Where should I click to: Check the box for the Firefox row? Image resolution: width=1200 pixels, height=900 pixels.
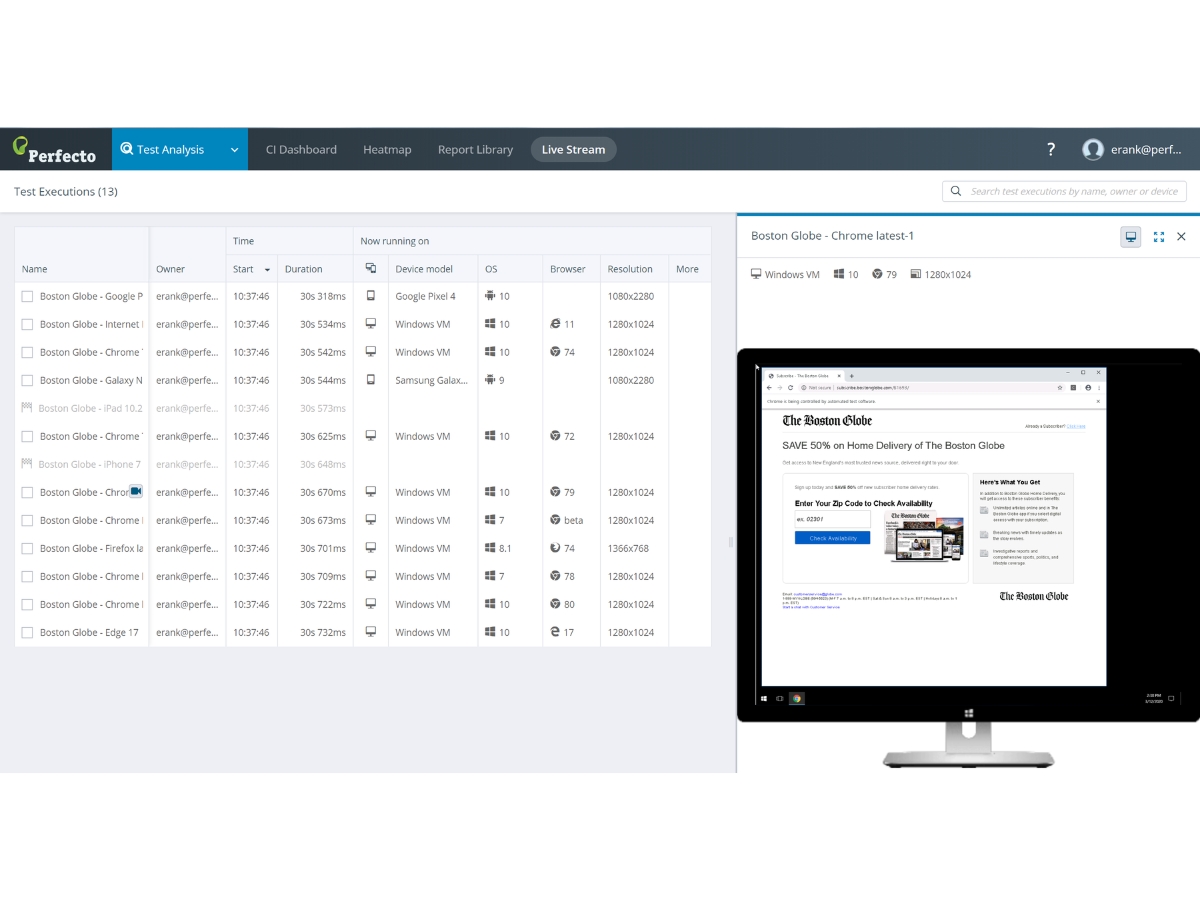(x=27, y=548)
